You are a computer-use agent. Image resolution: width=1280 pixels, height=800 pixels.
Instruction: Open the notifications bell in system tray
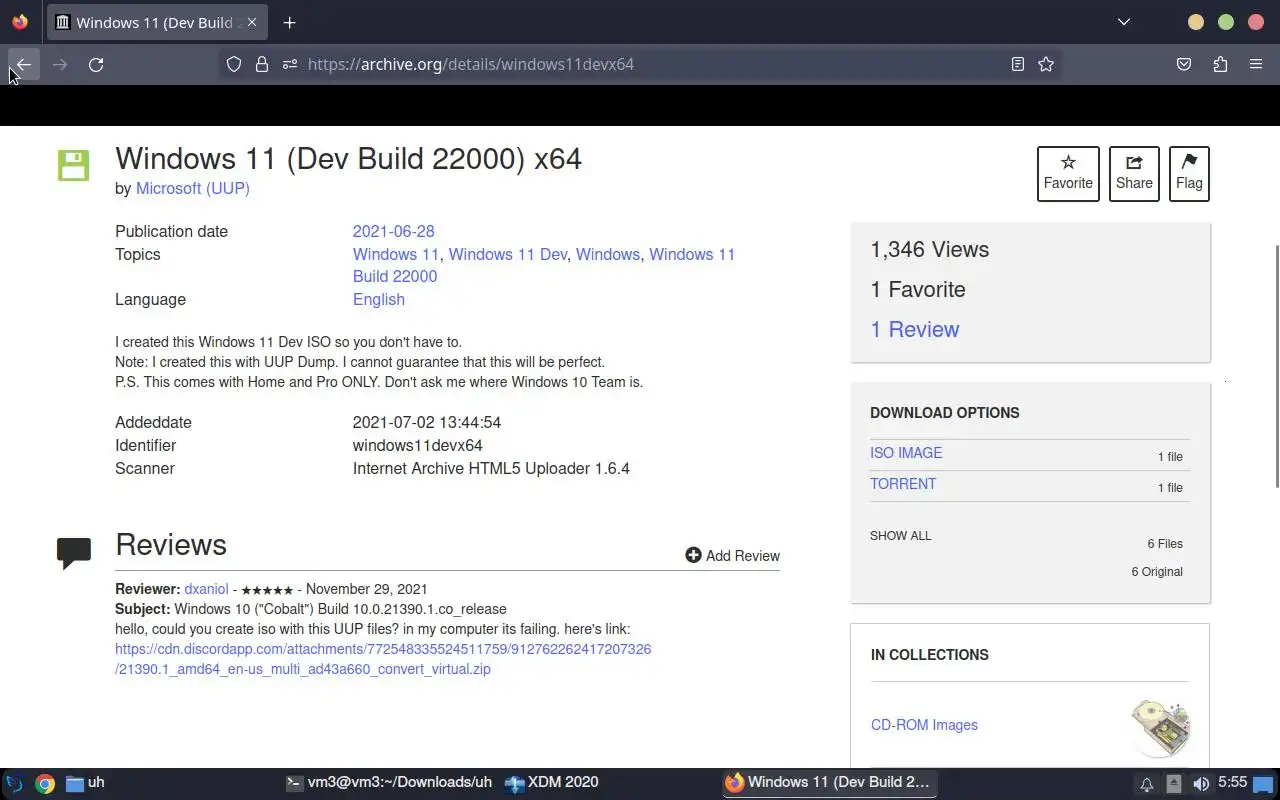tap(1147, 784)
